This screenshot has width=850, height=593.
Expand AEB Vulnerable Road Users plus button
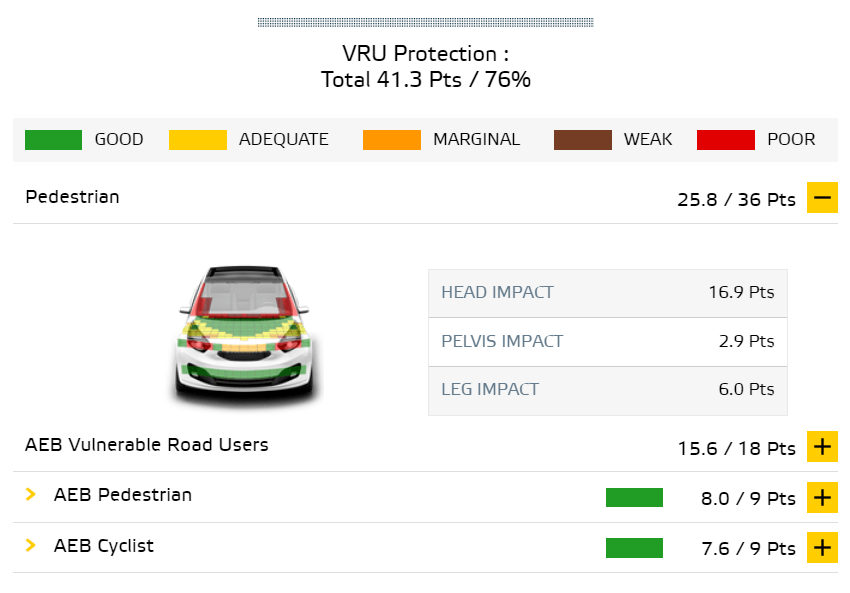pyautogui.click(x=822, y=447)
